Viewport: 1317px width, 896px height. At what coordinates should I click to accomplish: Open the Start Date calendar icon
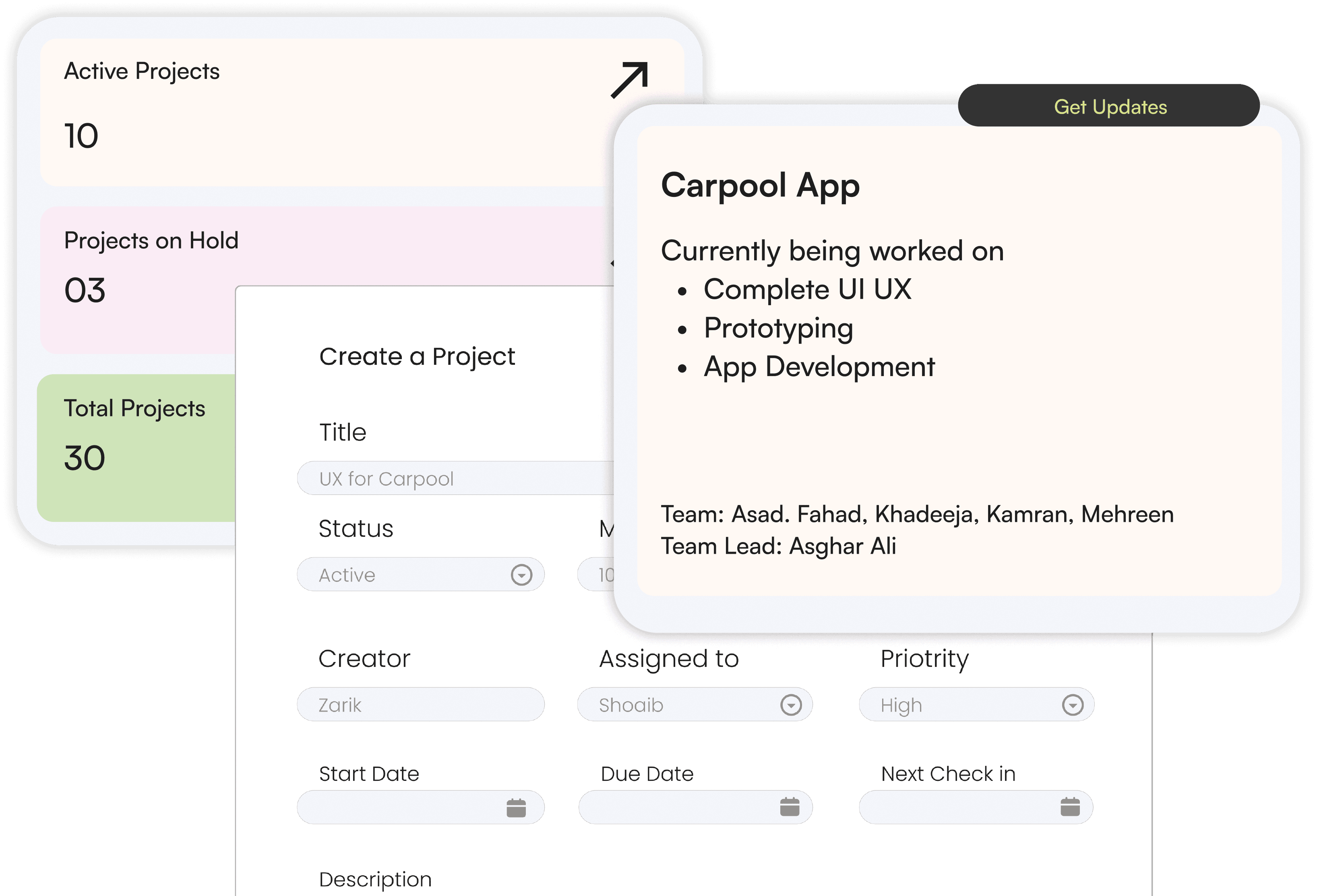(x=516, y=807)
